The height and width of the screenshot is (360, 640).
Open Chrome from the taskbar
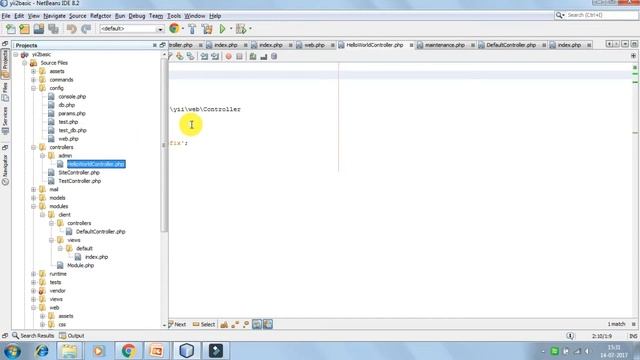[128, 351]
